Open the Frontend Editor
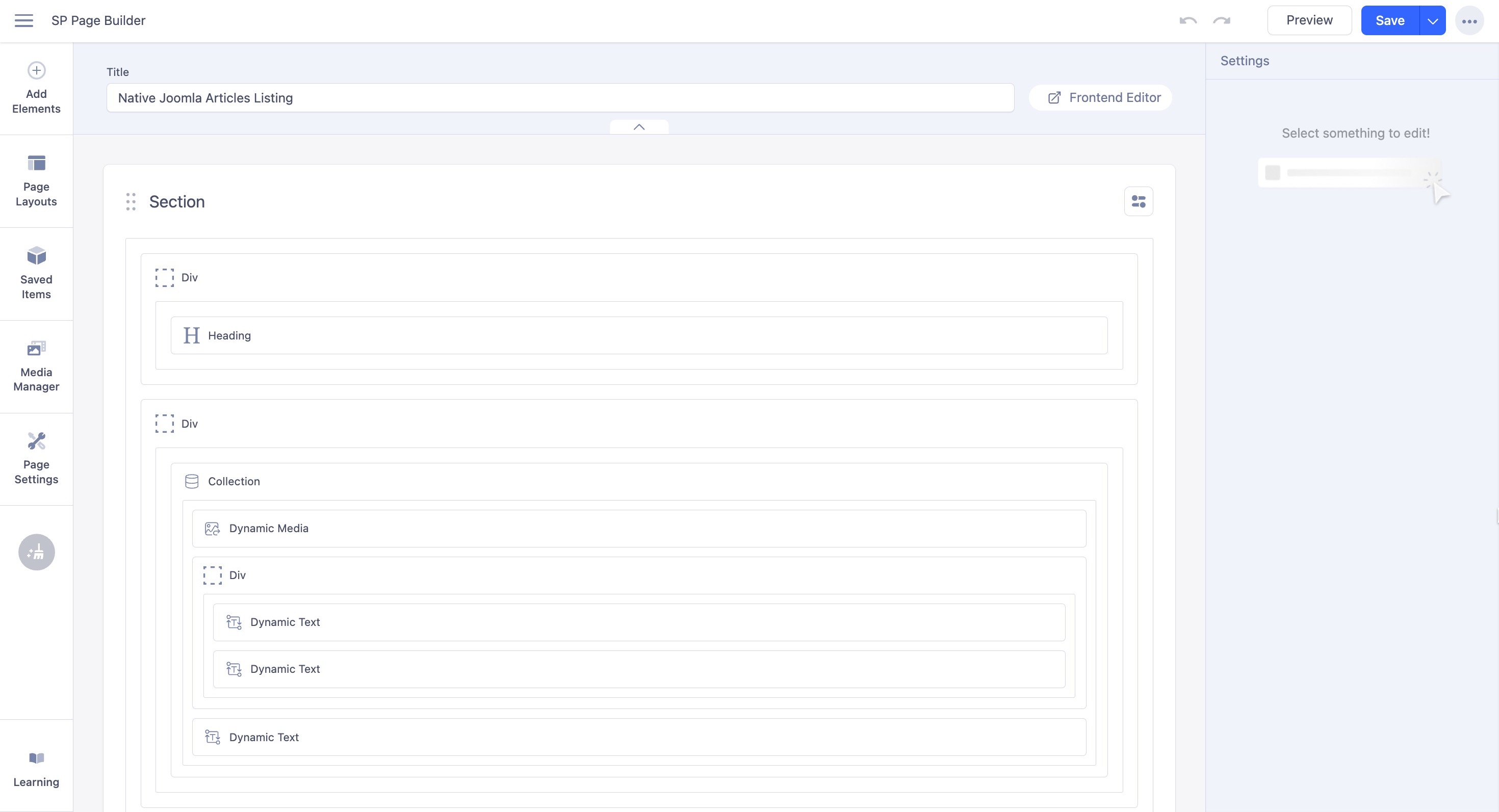 coord(1100,97)
